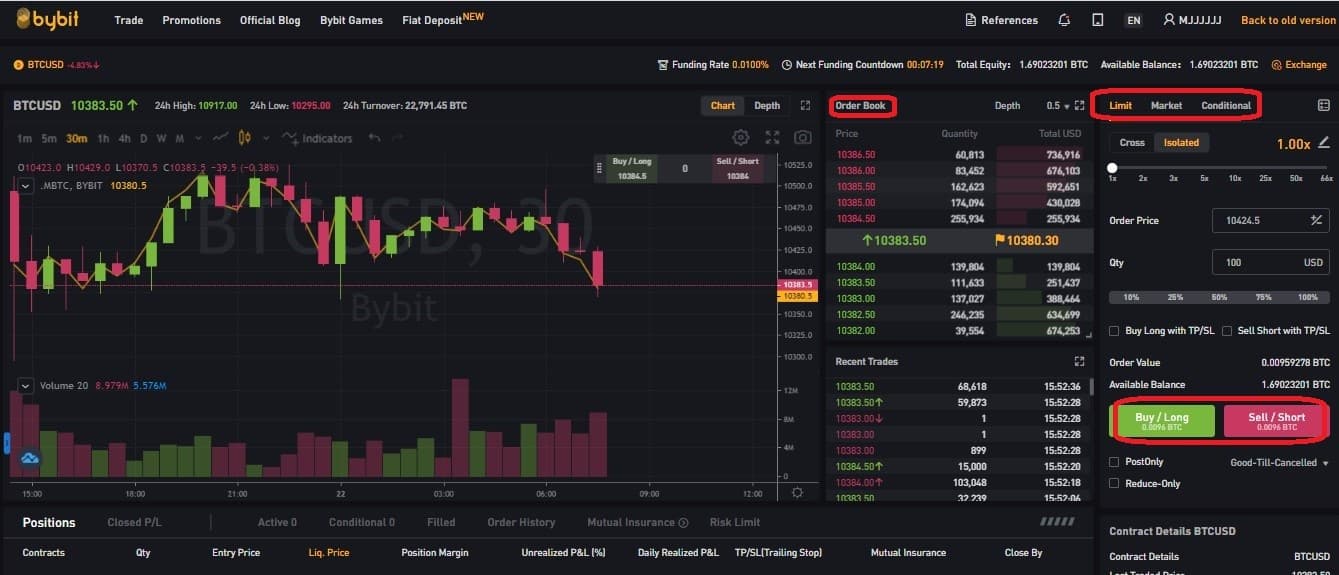
Task: Click the red Sell / Short button
Action: (x=1276, y=421)
